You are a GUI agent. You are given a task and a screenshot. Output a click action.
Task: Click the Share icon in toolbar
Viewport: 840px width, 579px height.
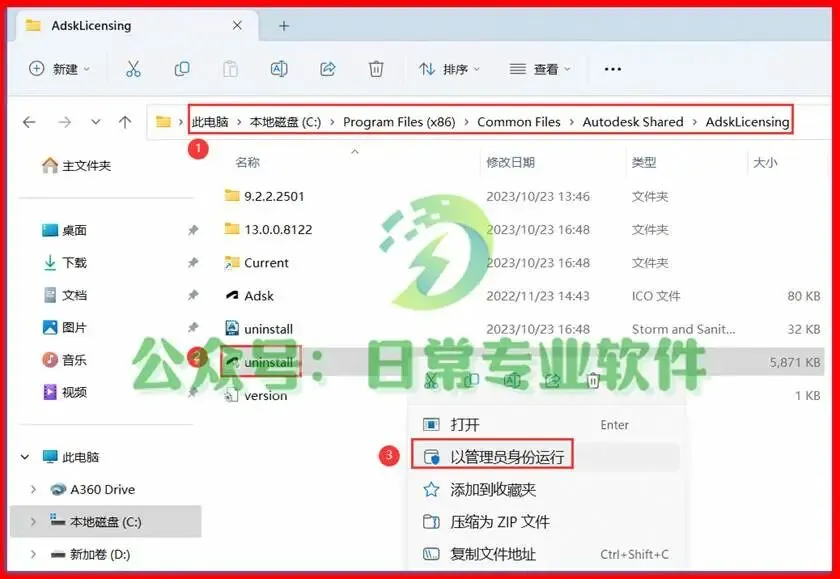pyautogui.click(x=328, y=69)
